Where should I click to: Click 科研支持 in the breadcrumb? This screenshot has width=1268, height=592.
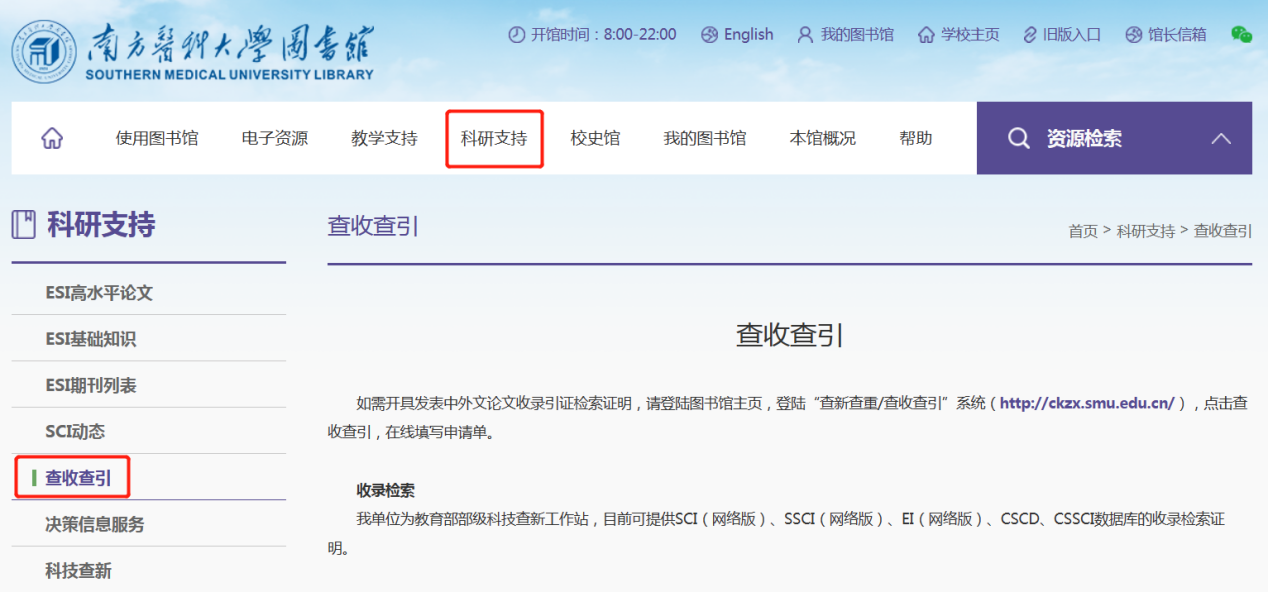pyautogui.click(x=1146, y=231)
